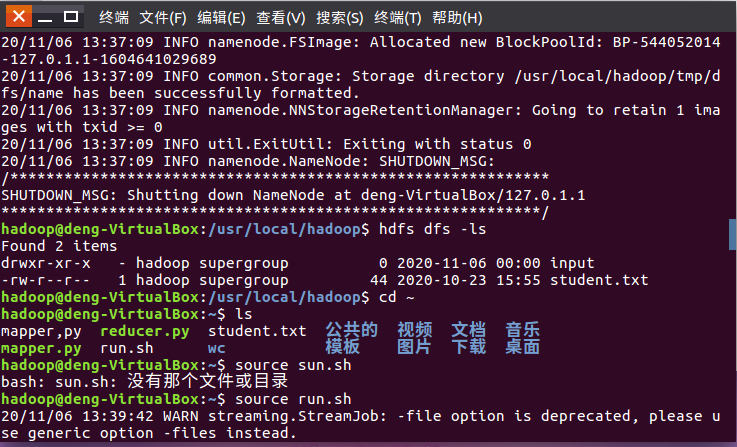Minimize the terminal window

[45, 17]
